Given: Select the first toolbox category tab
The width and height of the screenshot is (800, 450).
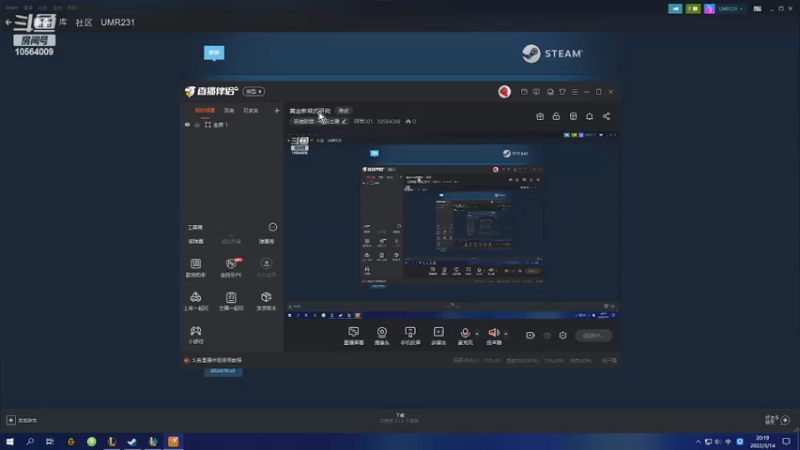Looking at the screenshot, I should point(196,241).
